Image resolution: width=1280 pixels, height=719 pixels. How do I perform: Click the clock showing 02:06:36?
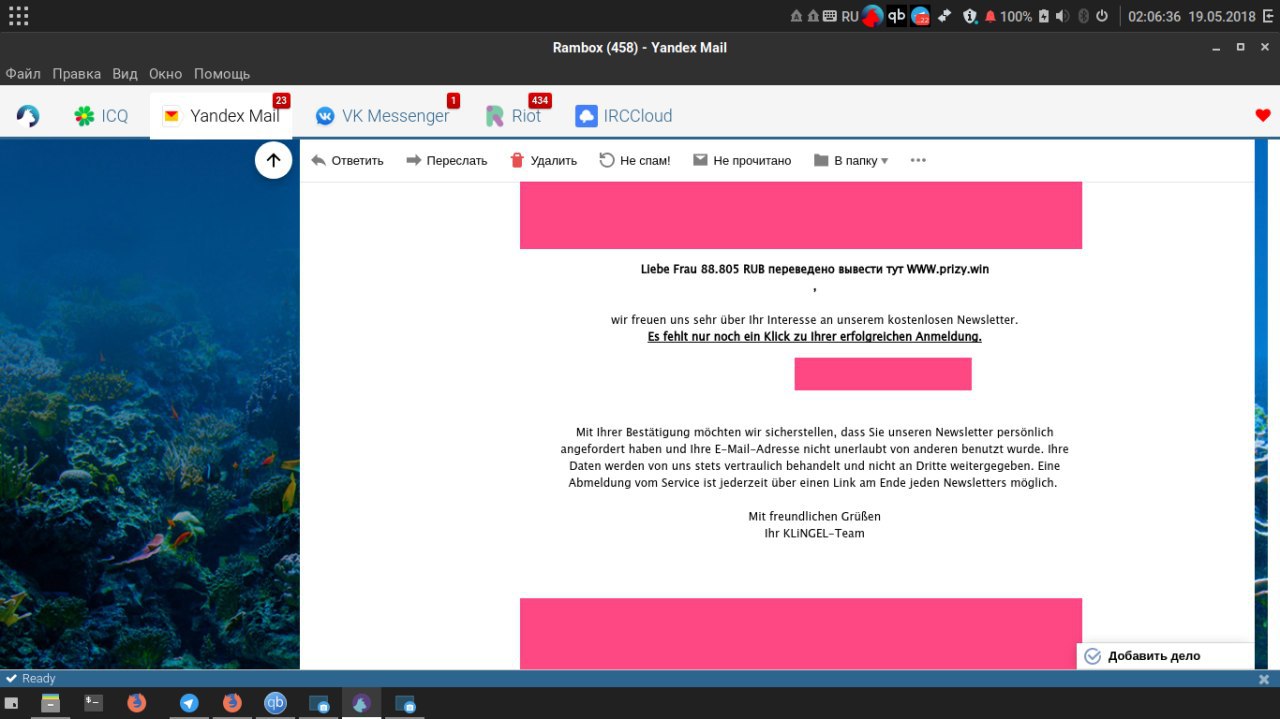point(1155,16)
